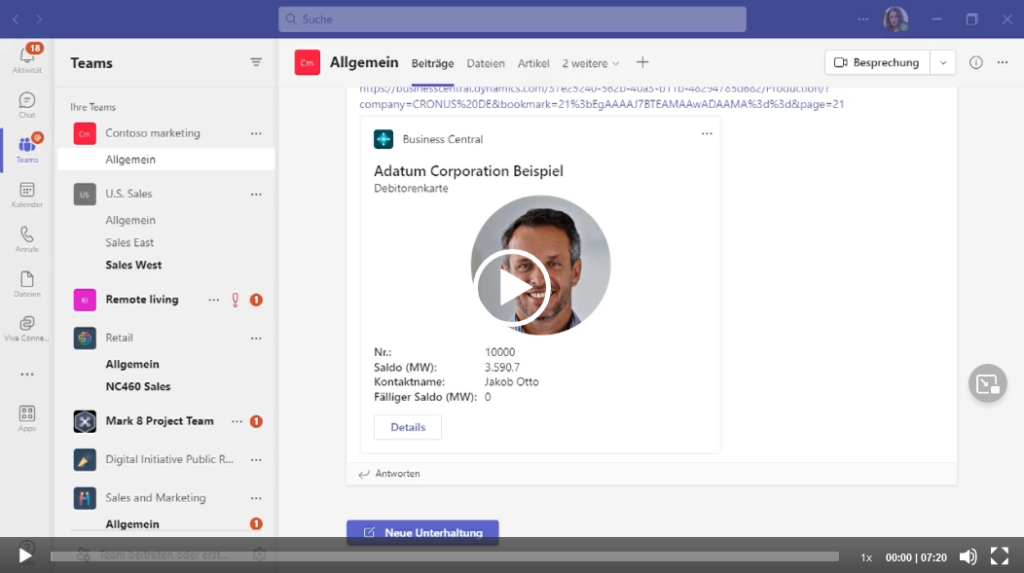Viewport: 1024px width, 573px height.
Task: Click the Contoso marketing Cm channel avatar
Action: click(307, 63)
